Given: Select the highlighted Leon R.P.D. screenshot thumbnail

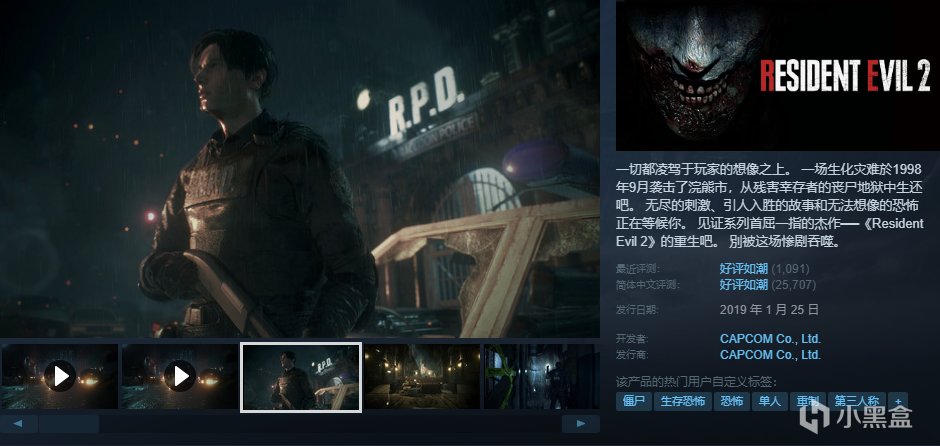Looking at the screenshot, I should 301,377.
